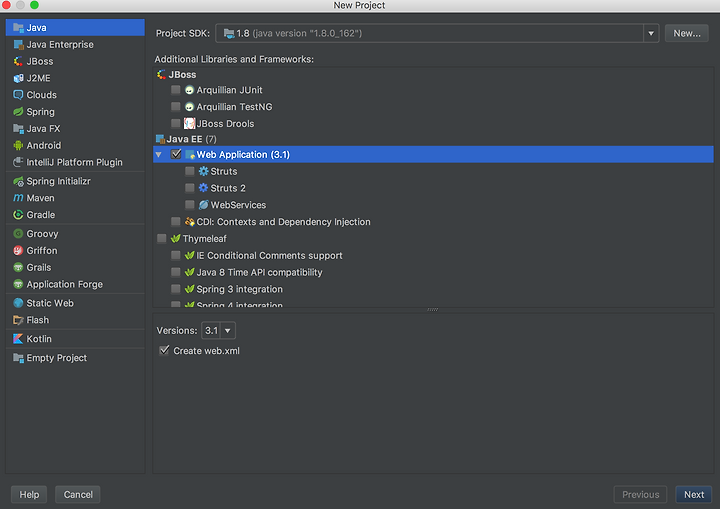Screen dimensions: 720x509
Task: Click the Static Web globe icon
Action: [x=18, y=303]
